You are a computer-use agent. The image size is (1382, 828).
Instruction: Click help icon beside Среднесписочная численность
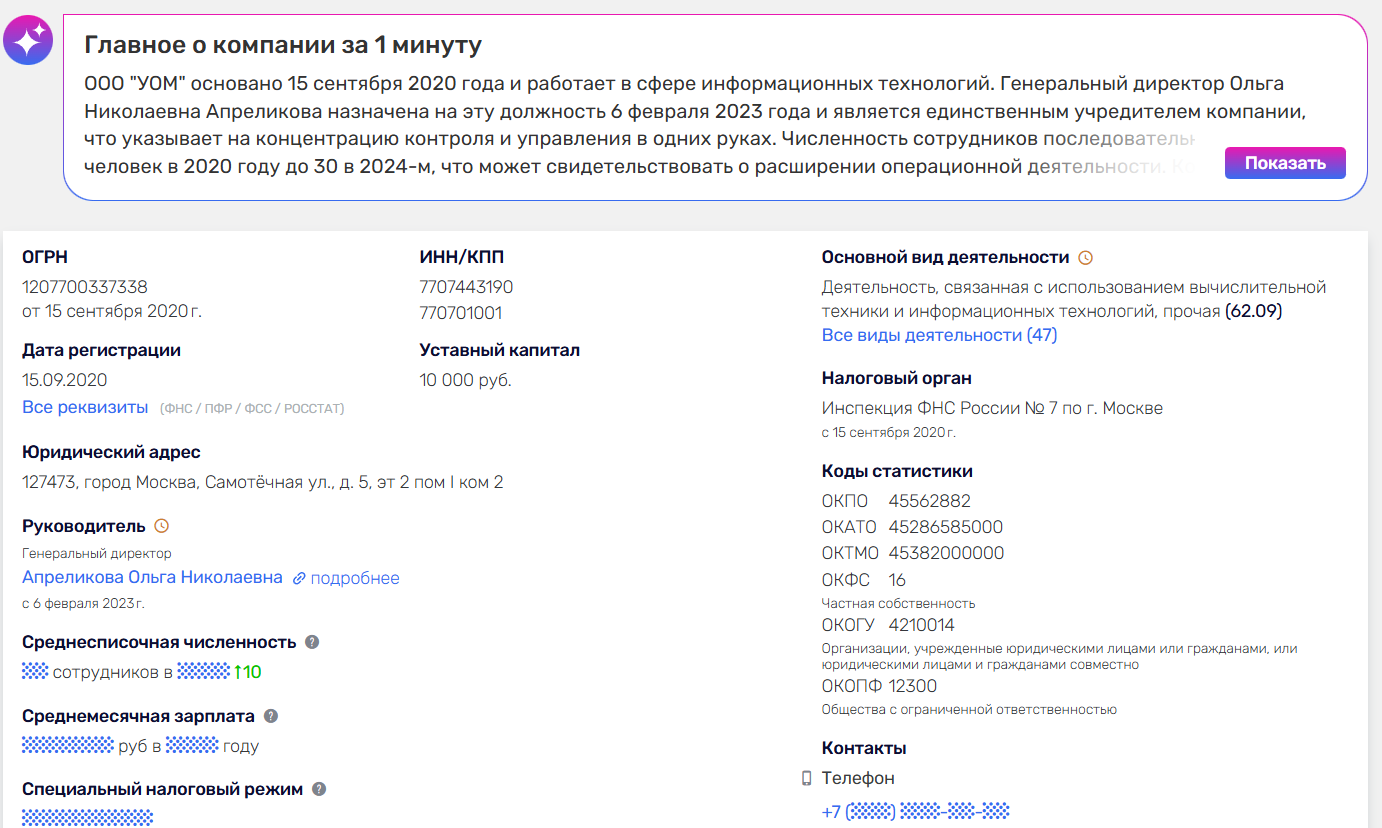pyautogui.click(x=310, y=643)
